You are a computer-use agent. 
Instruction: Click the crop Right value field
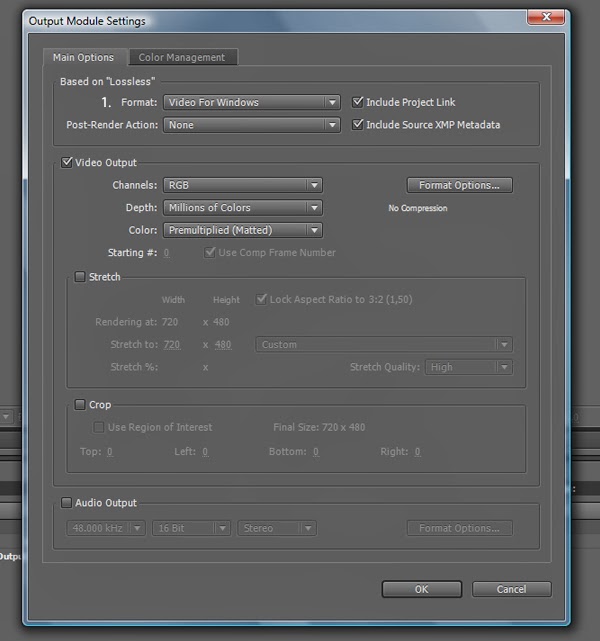pos(417,452)
